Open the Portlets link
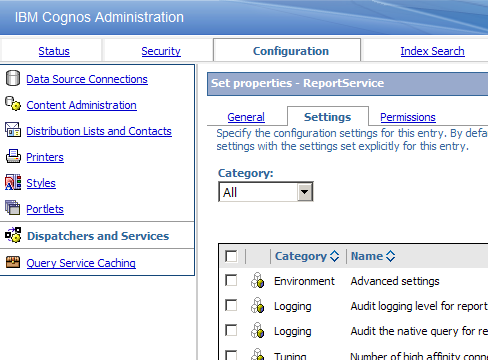 click(45, 209)
